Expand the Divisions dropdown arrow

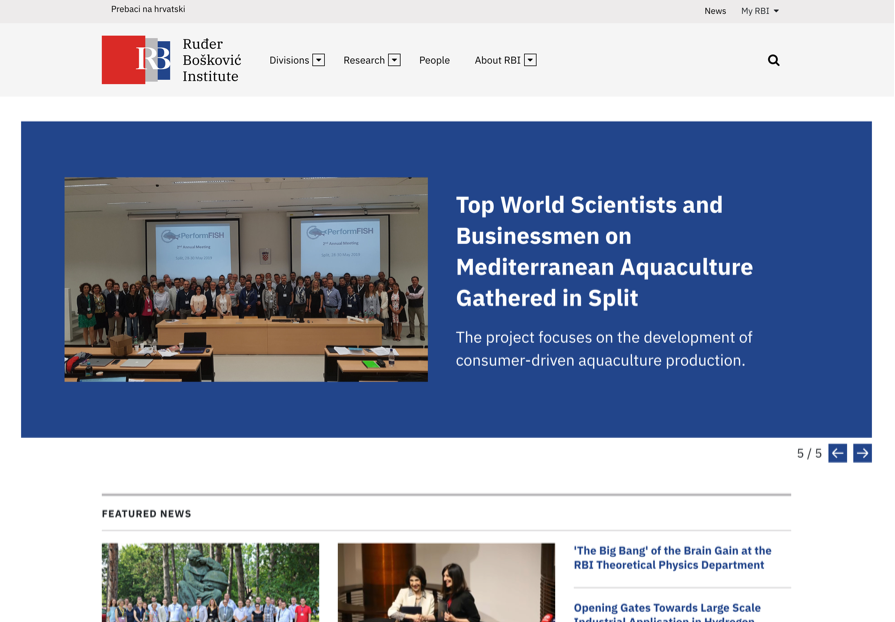click(x=319, y=60)
